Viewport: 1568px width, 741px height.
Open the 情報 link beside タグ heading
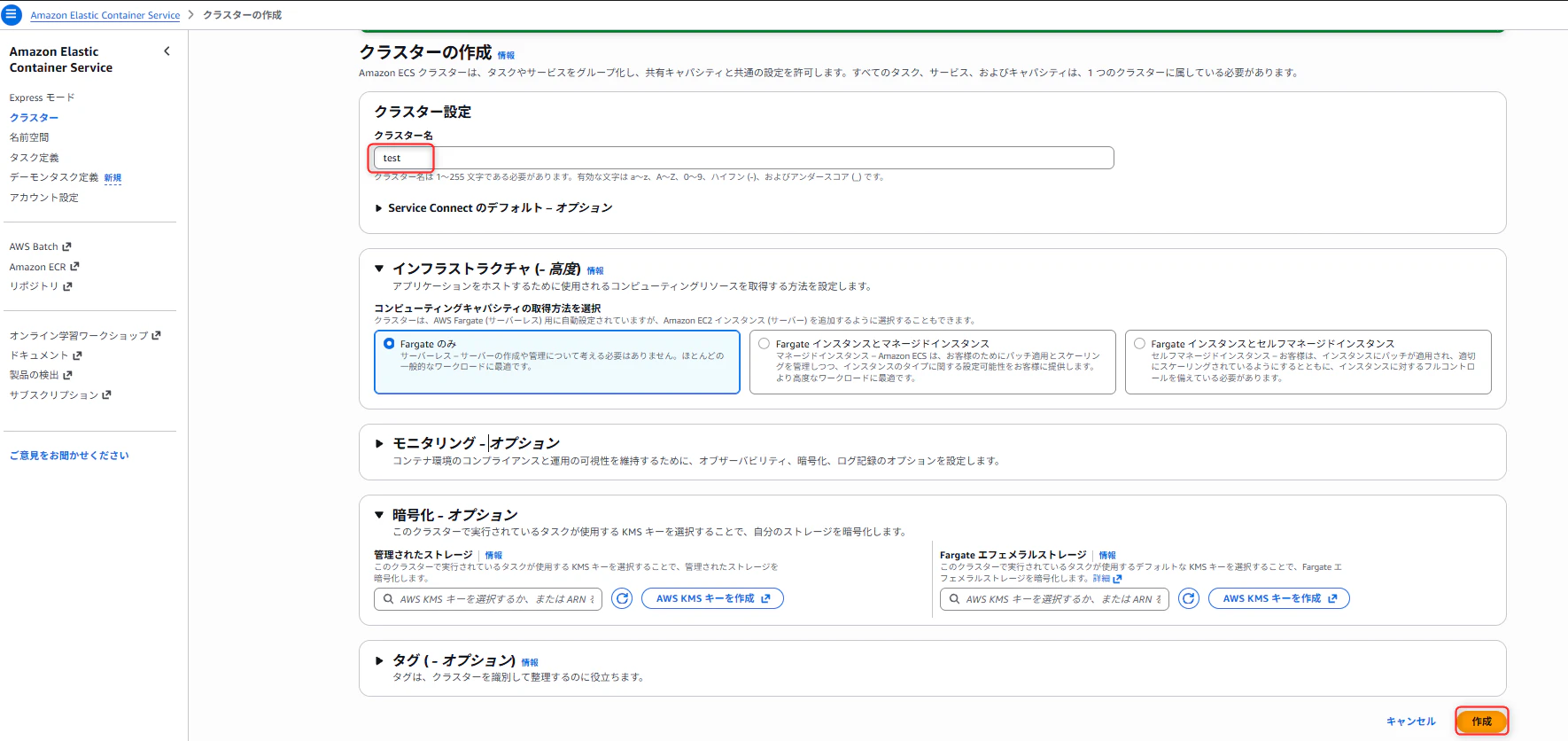click(x=530, y=662)
